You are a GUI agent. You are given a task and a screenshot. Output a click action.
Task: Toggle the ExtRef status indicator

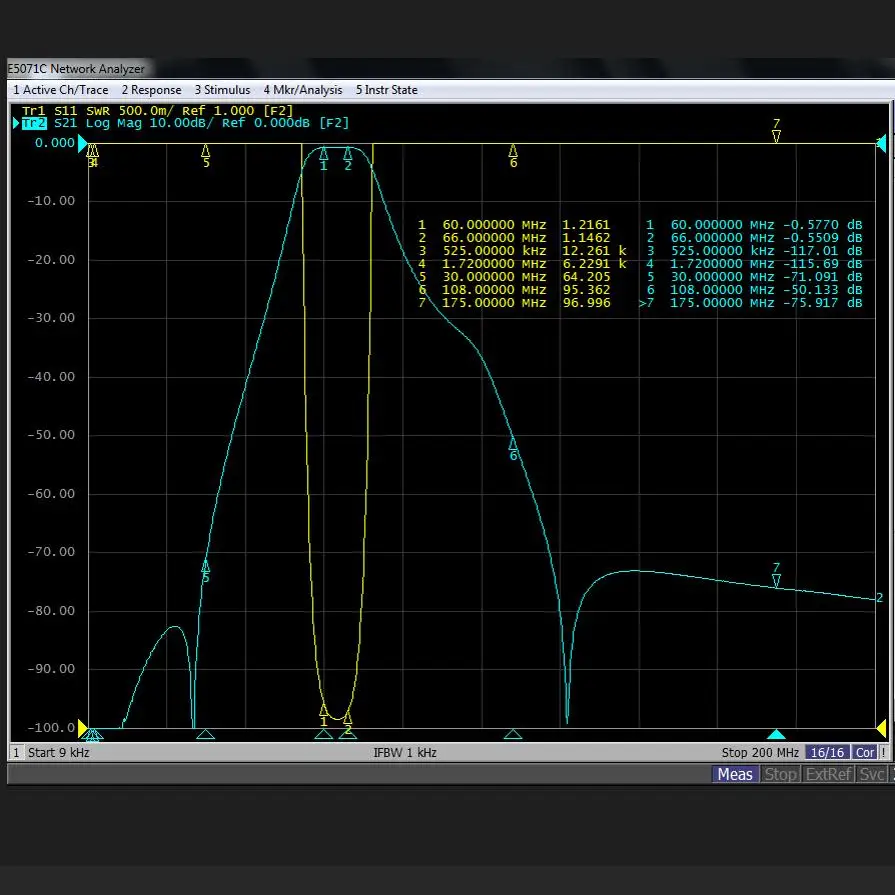coord(829,774)
